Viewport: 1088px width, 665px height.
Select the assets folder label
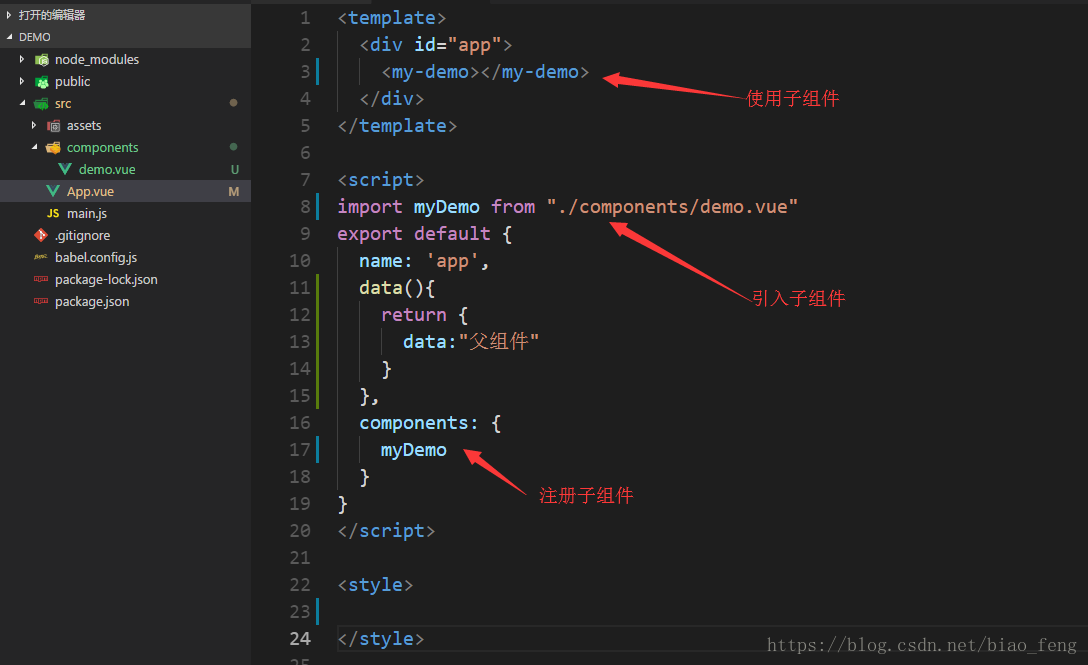coord(84,126)
